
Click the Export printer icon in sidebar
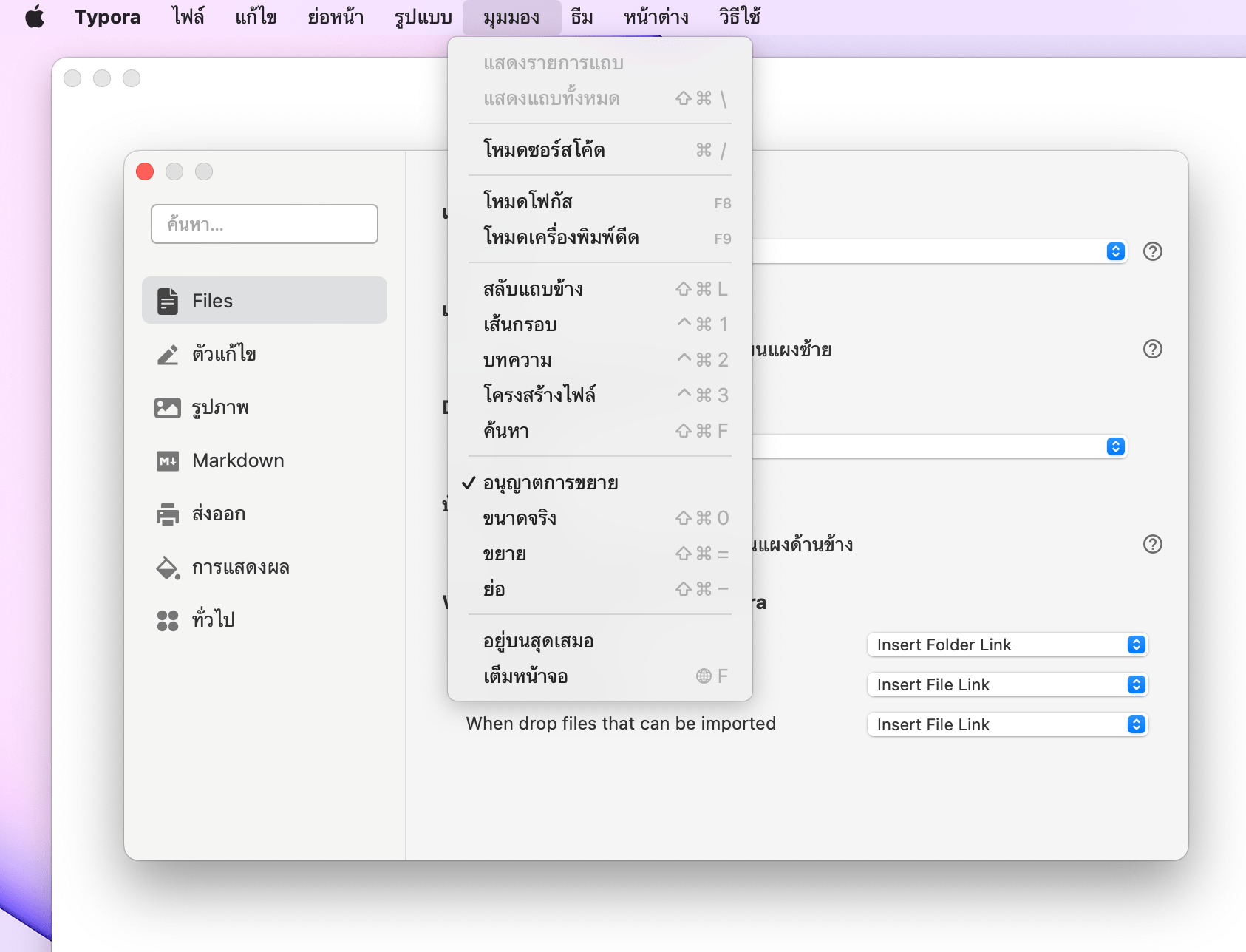(x=168, y=514)
